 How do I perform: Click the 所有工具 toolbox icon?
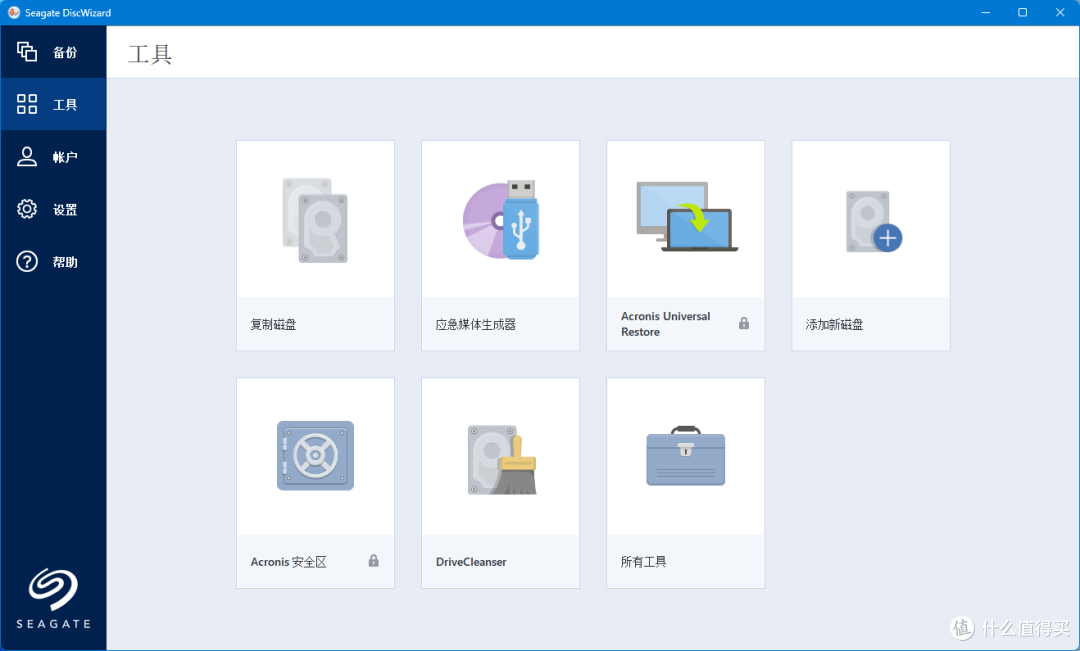685,456
